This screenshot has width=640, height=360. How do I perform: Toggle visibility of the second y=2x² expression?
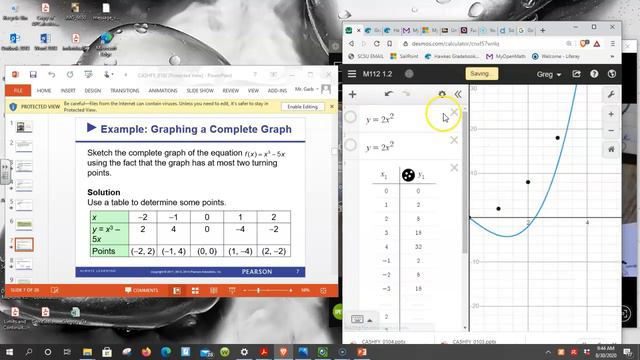(x=350, y=144)
